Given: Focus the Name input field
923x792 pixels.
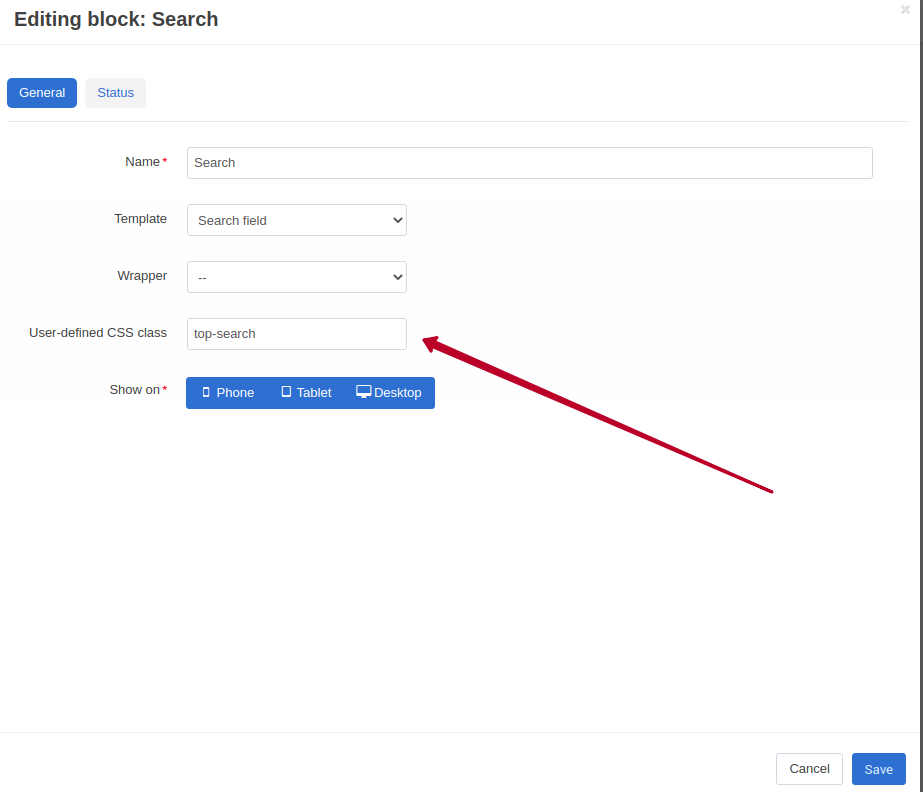Looking at the screenshot, I should click(530, 163).
